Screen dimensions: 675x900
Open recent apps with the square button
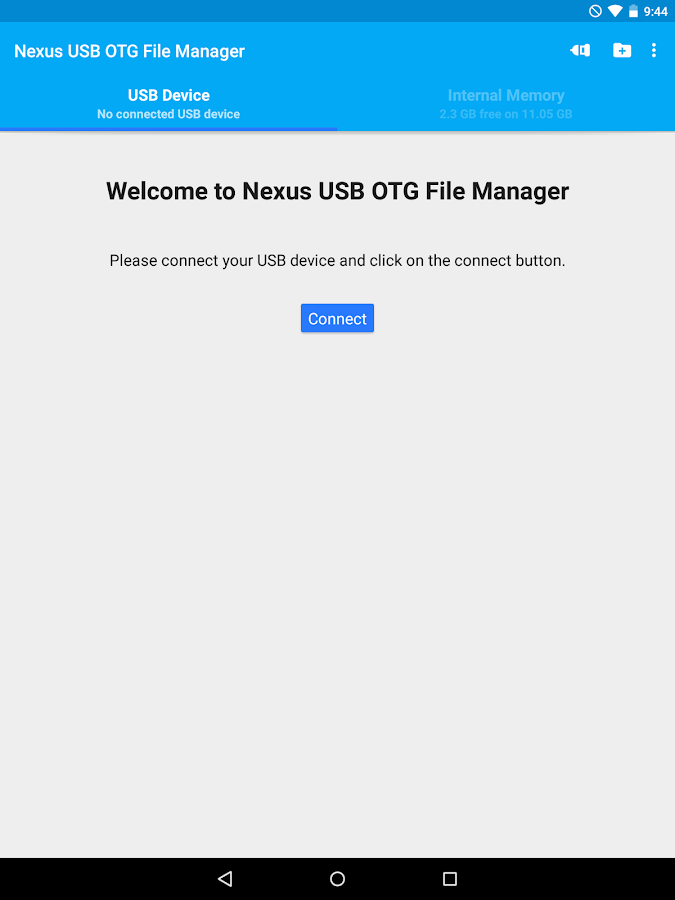[450, 878]
